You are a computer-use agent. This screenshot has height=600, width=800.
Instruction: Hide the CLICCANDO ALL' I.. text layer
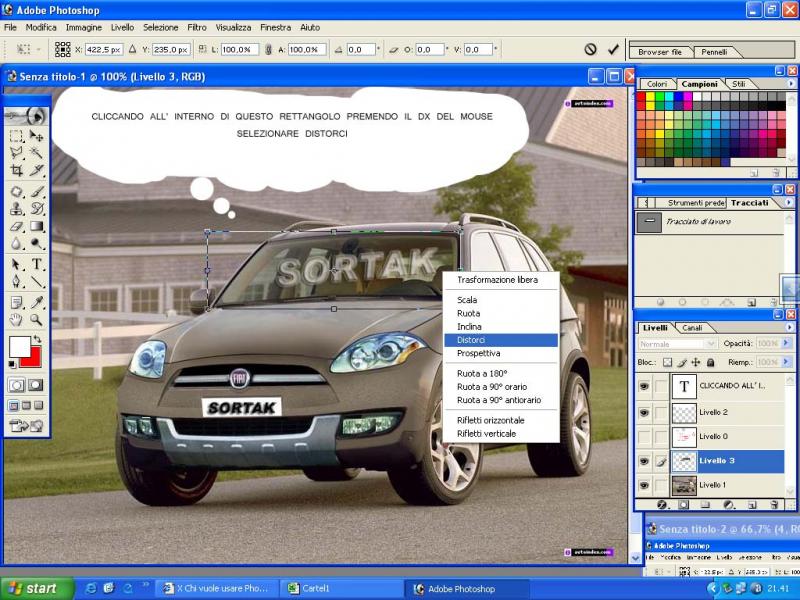[644, 386]
